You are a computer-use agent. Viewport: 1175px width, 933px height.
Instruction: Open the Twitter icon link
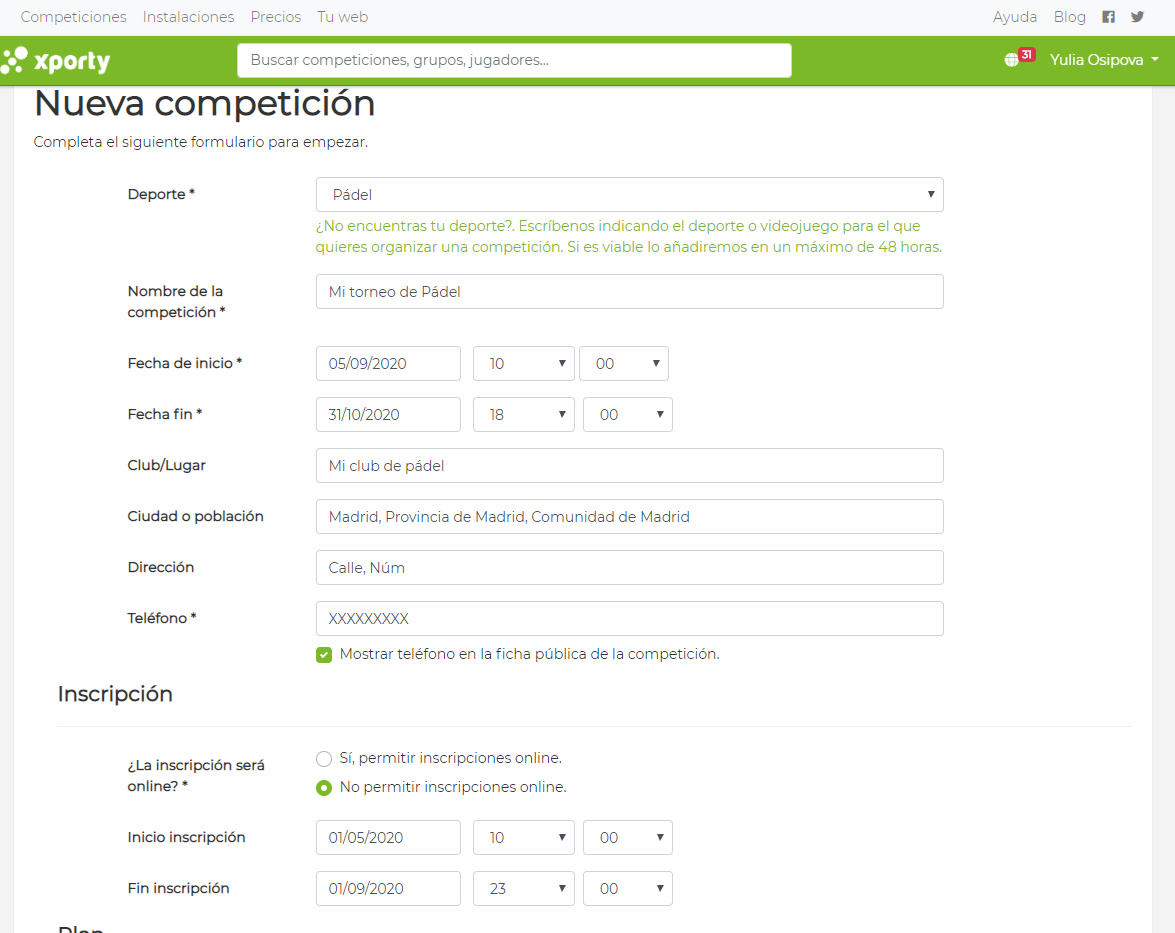click(x=1138, y=16)
